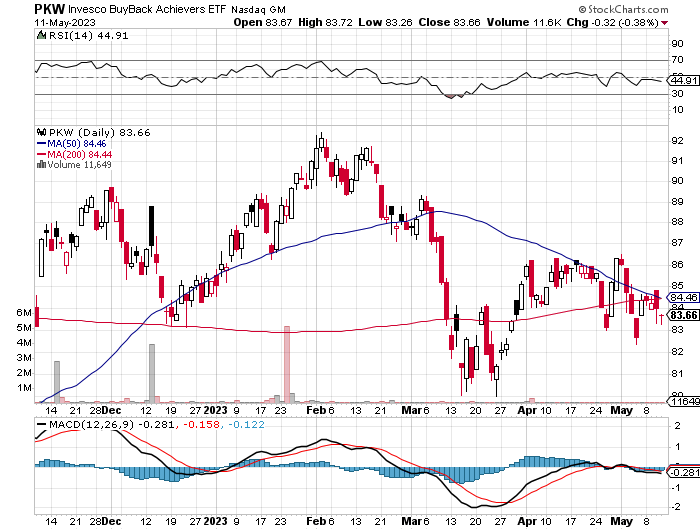Click the Close 83.66 value in header
Image resolution: width=700 pixels, height=530 pixels.
449,22
